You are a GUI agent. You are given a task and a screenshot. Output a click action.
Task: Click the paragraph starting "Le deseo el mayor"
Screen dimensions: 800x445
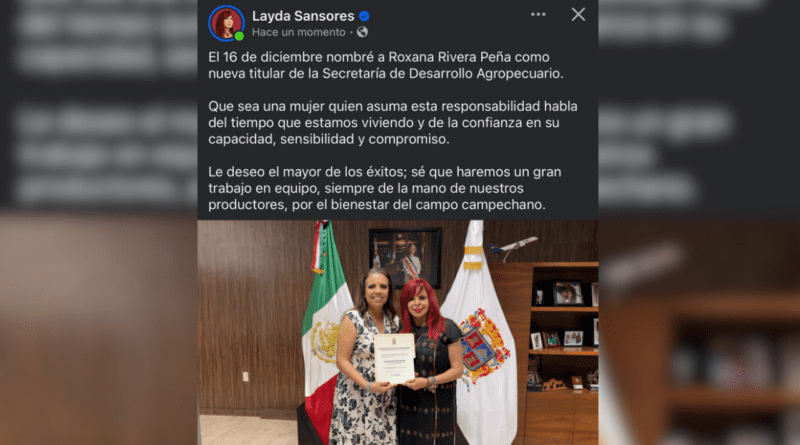[x=385, y=188]
